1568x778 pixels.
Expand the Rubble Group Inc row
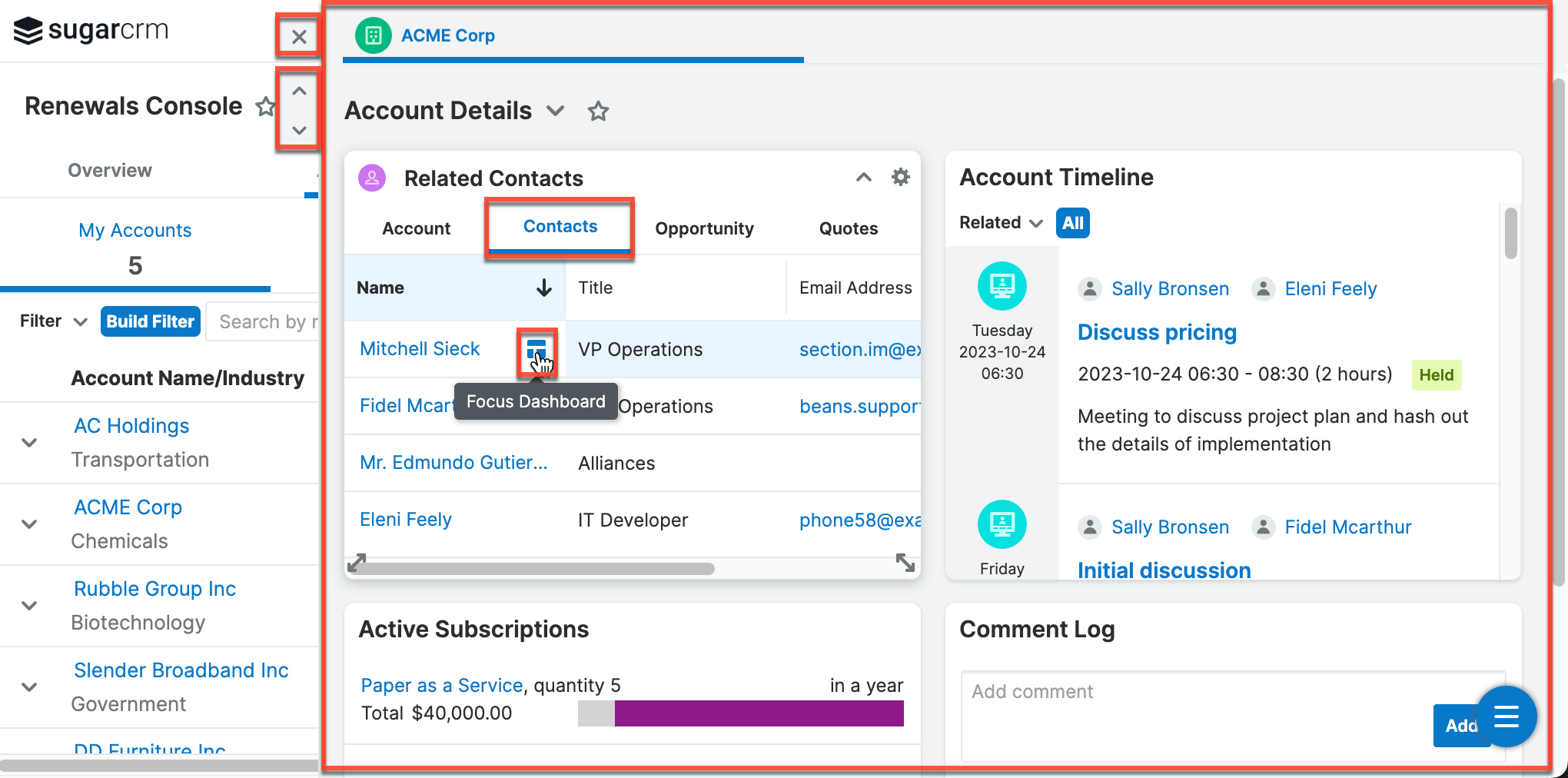pyautogui.click(x=29, y=606)
